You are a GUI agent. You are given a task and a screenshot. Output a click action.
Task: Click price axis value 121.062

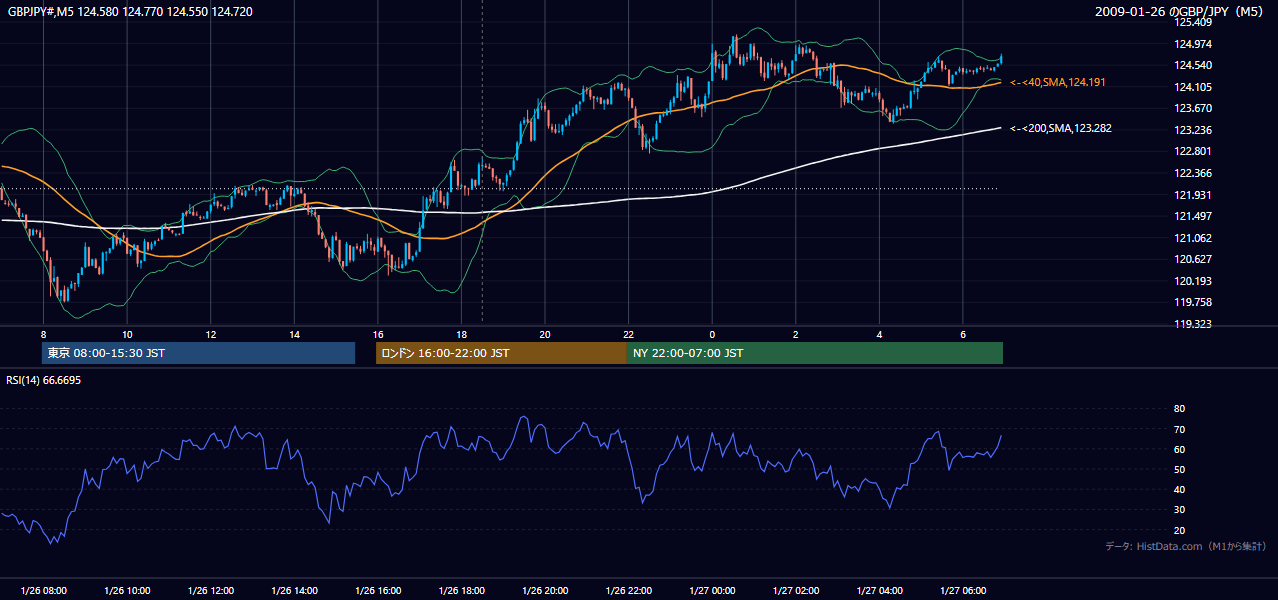pyautogui.click(x=1192, y=238)
